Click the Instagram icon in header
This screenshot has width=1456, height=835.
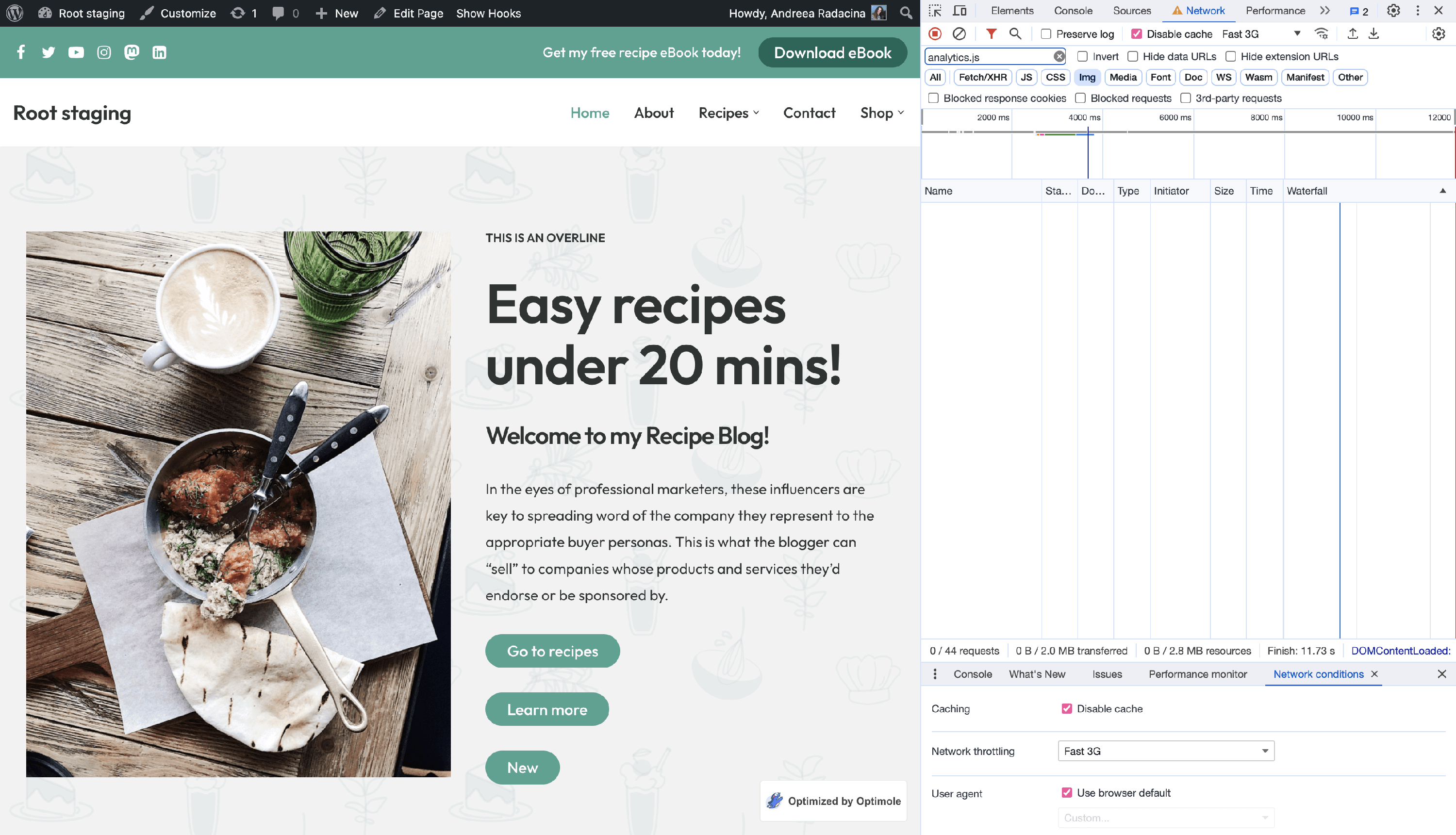pyautogui.click(x=104, y=53)
